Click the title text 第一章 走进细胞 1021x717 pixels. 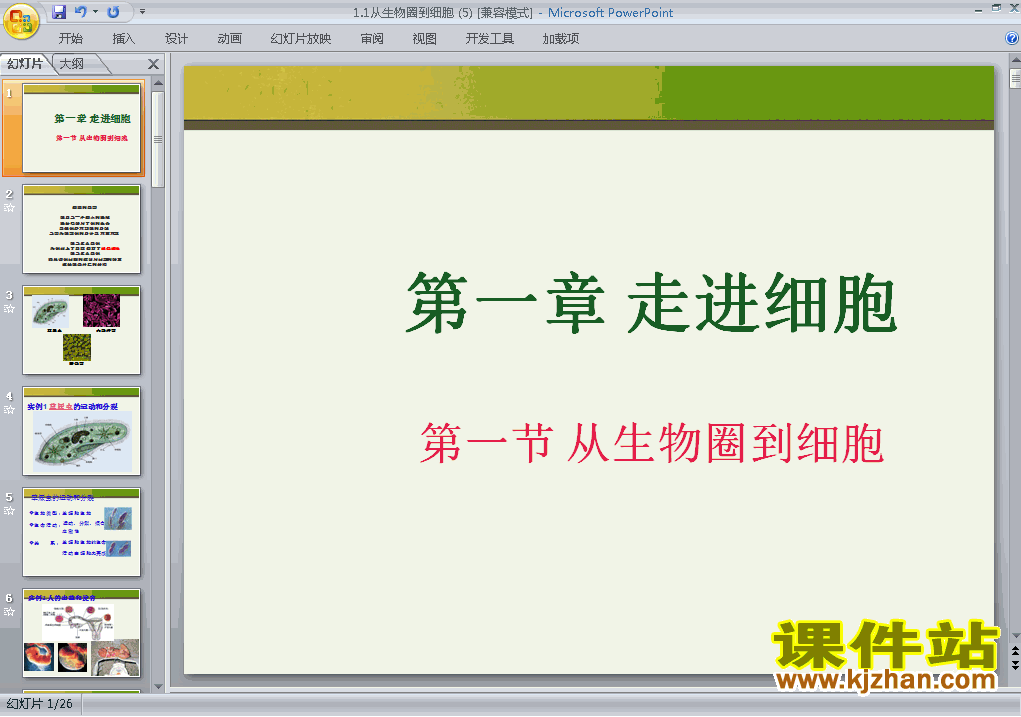(651, 303)
